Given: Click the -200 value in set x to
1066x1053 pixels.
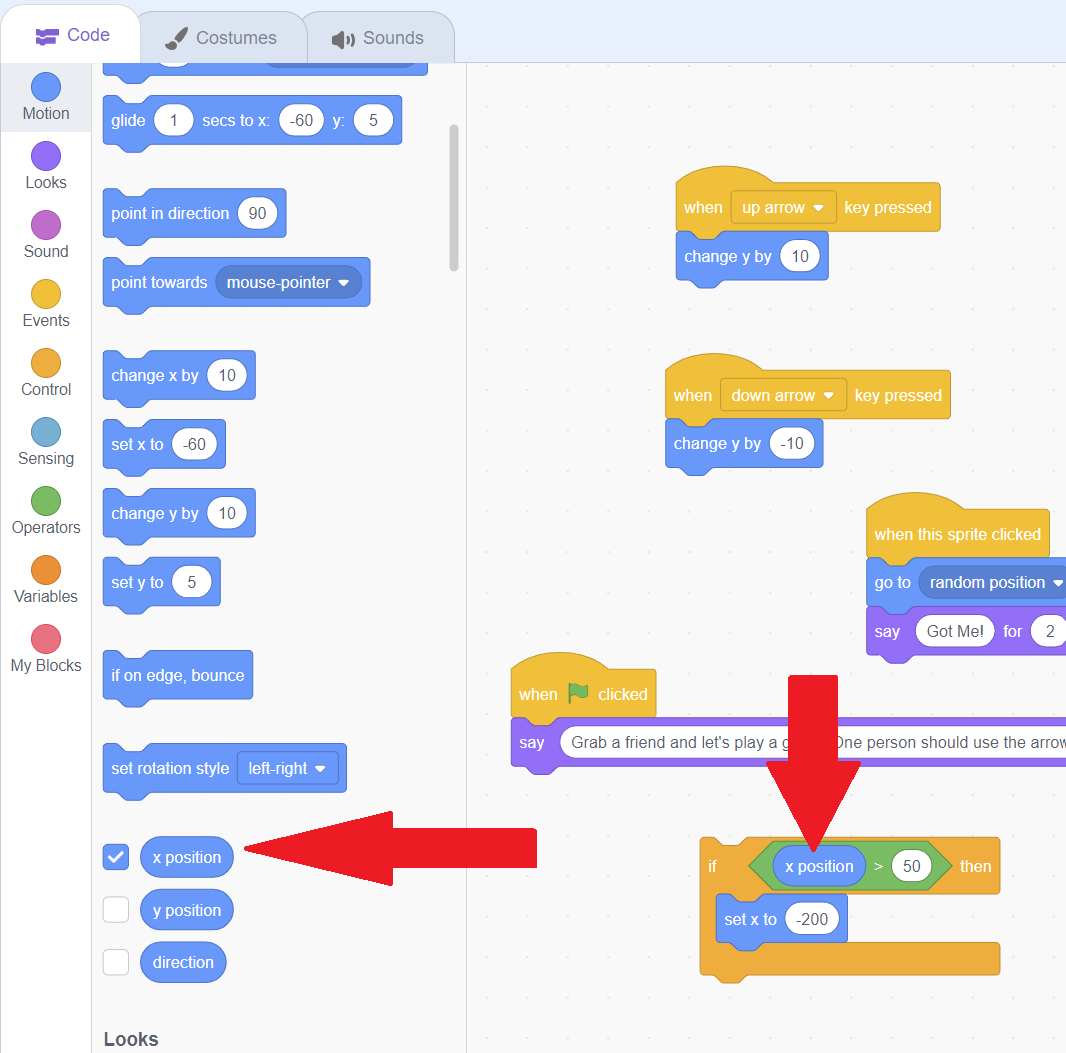Looking at the screenshot, I should tap(812, 919).
